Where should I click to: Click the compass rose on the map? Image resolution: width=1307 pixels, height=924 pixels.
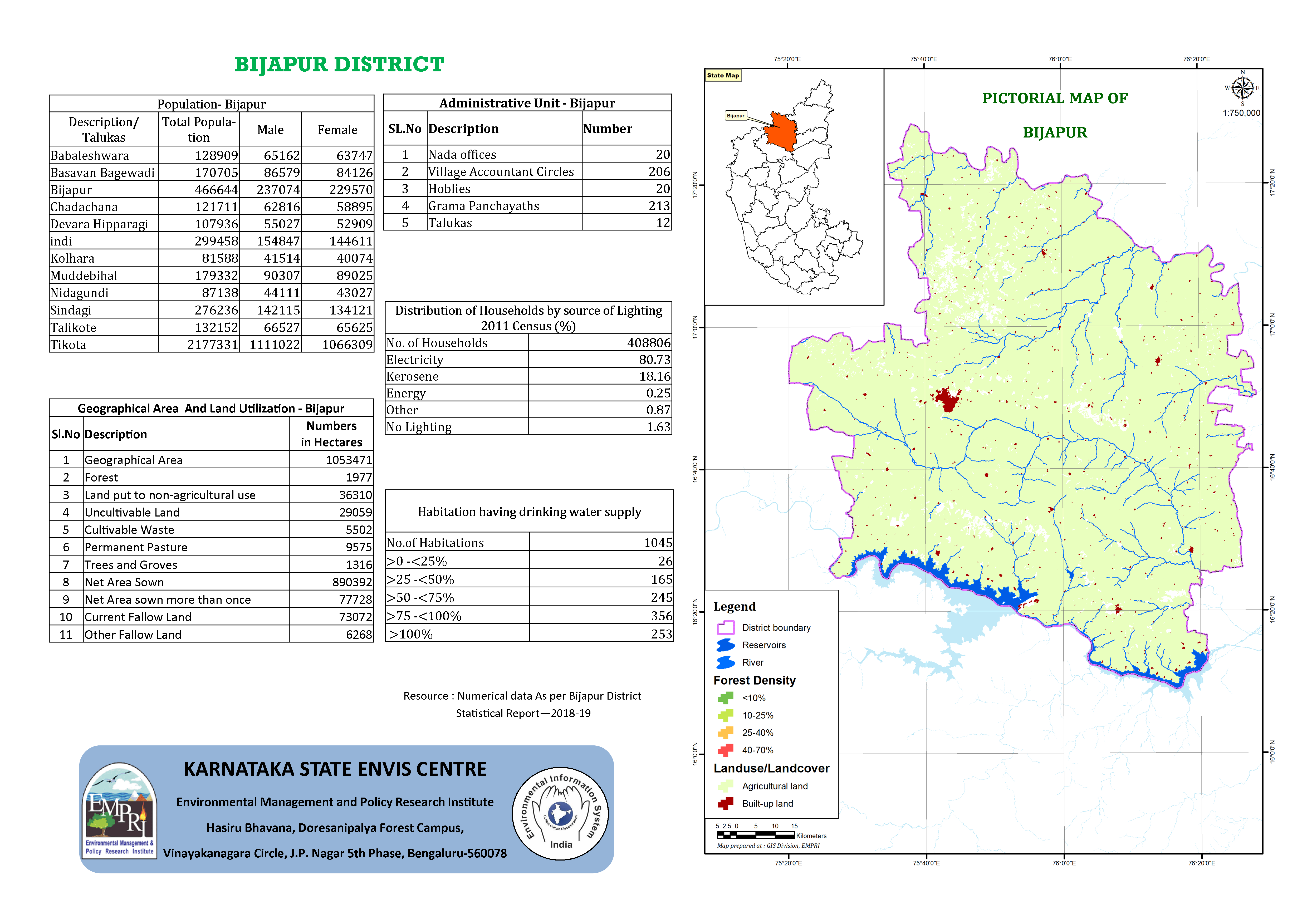point(1242,88)
